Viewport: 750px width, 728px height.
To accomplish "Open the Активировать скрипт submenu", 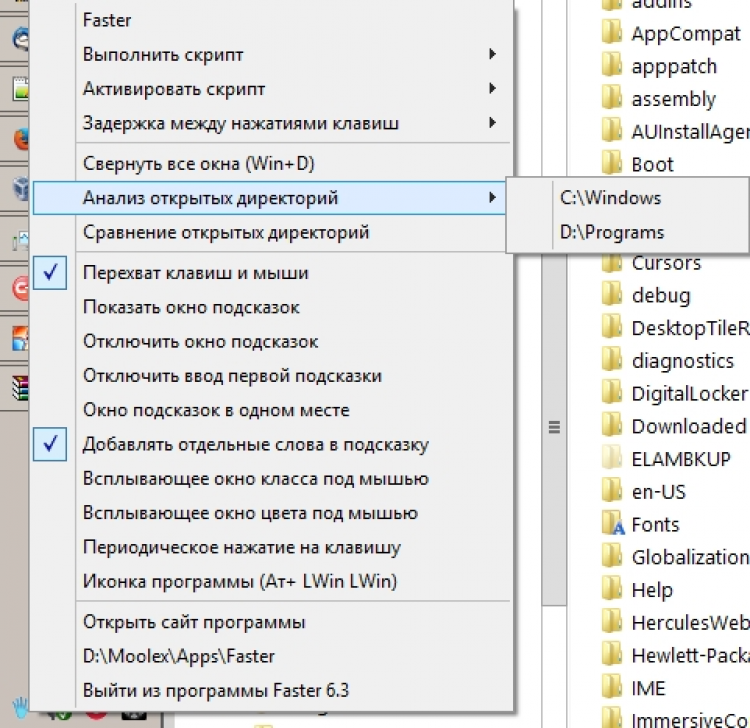I will pyautogui.click(x=271, y=89).
